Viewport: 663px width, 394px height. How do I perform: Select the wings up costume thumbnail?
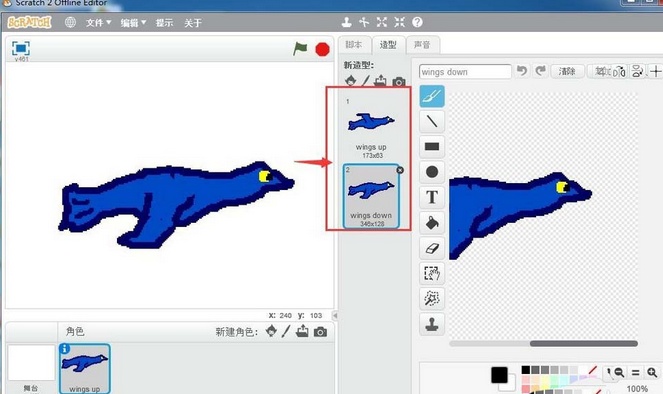tap(371, 127)
